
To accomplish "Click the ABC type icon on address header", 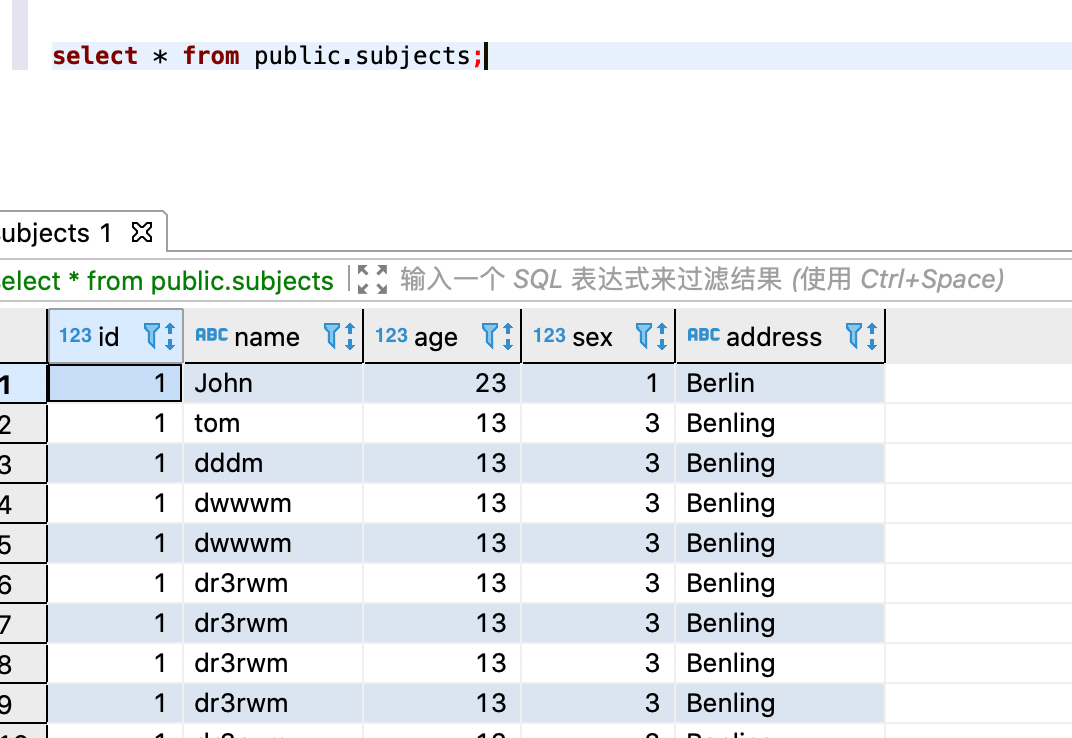I will point(704,334).
